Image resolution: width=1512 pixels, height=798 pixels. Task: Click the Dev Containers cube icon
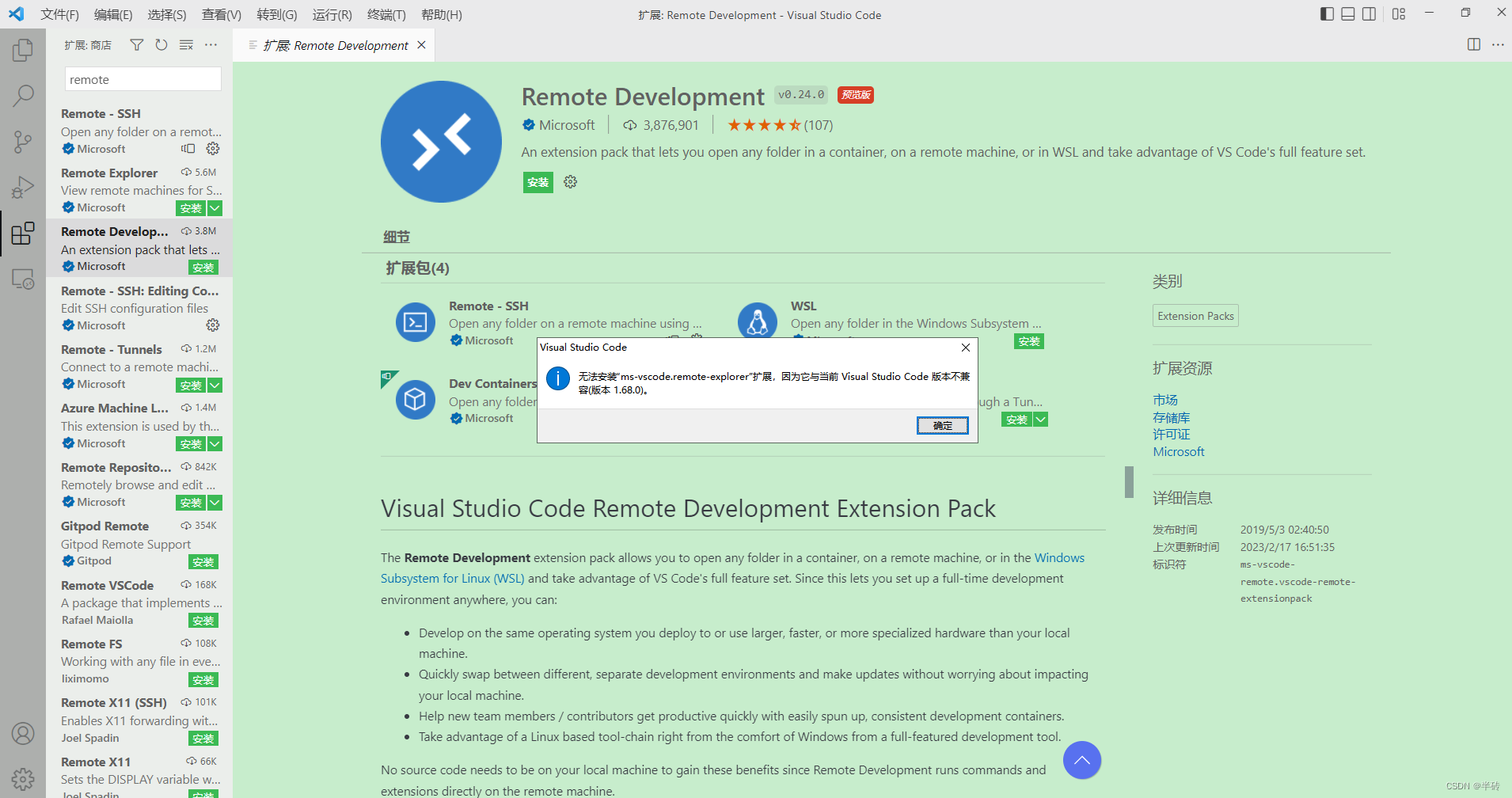[416, 400]
